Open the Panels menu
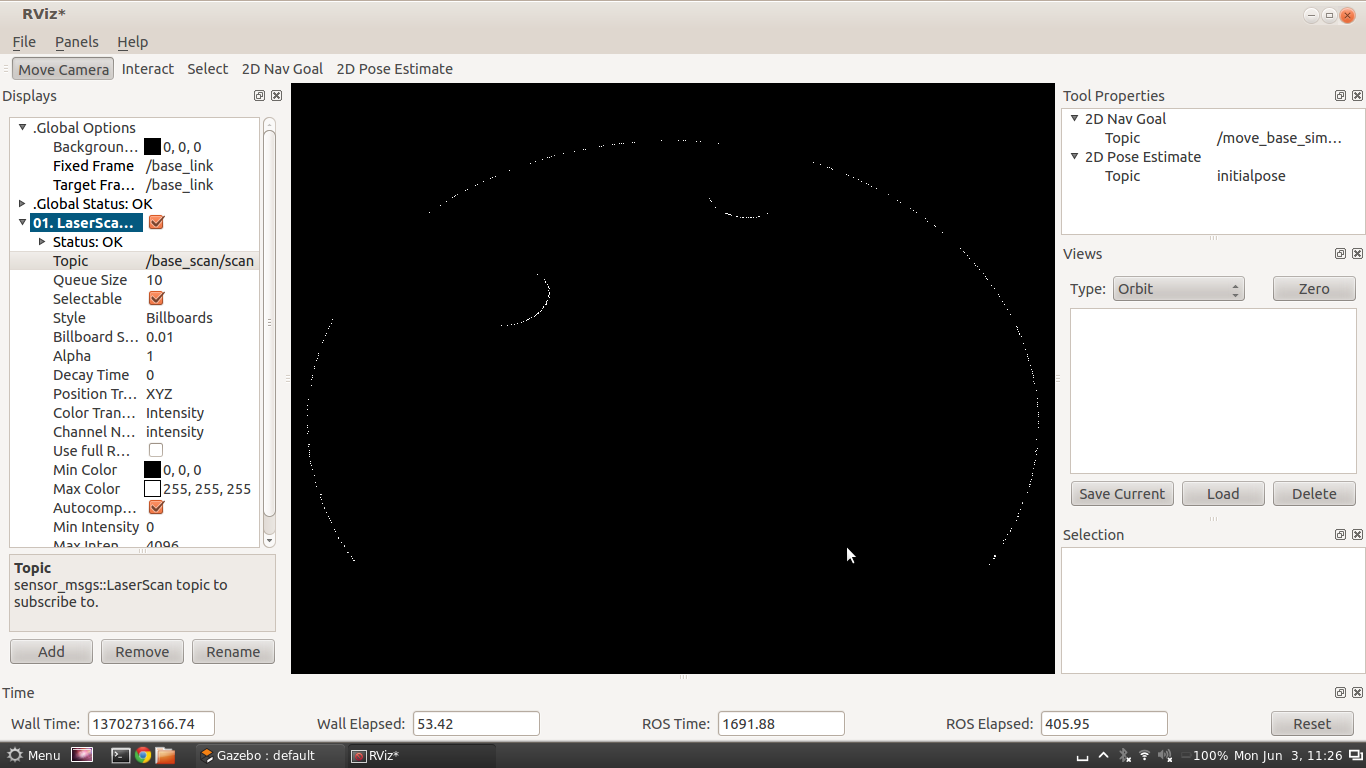 pos(76,42)
